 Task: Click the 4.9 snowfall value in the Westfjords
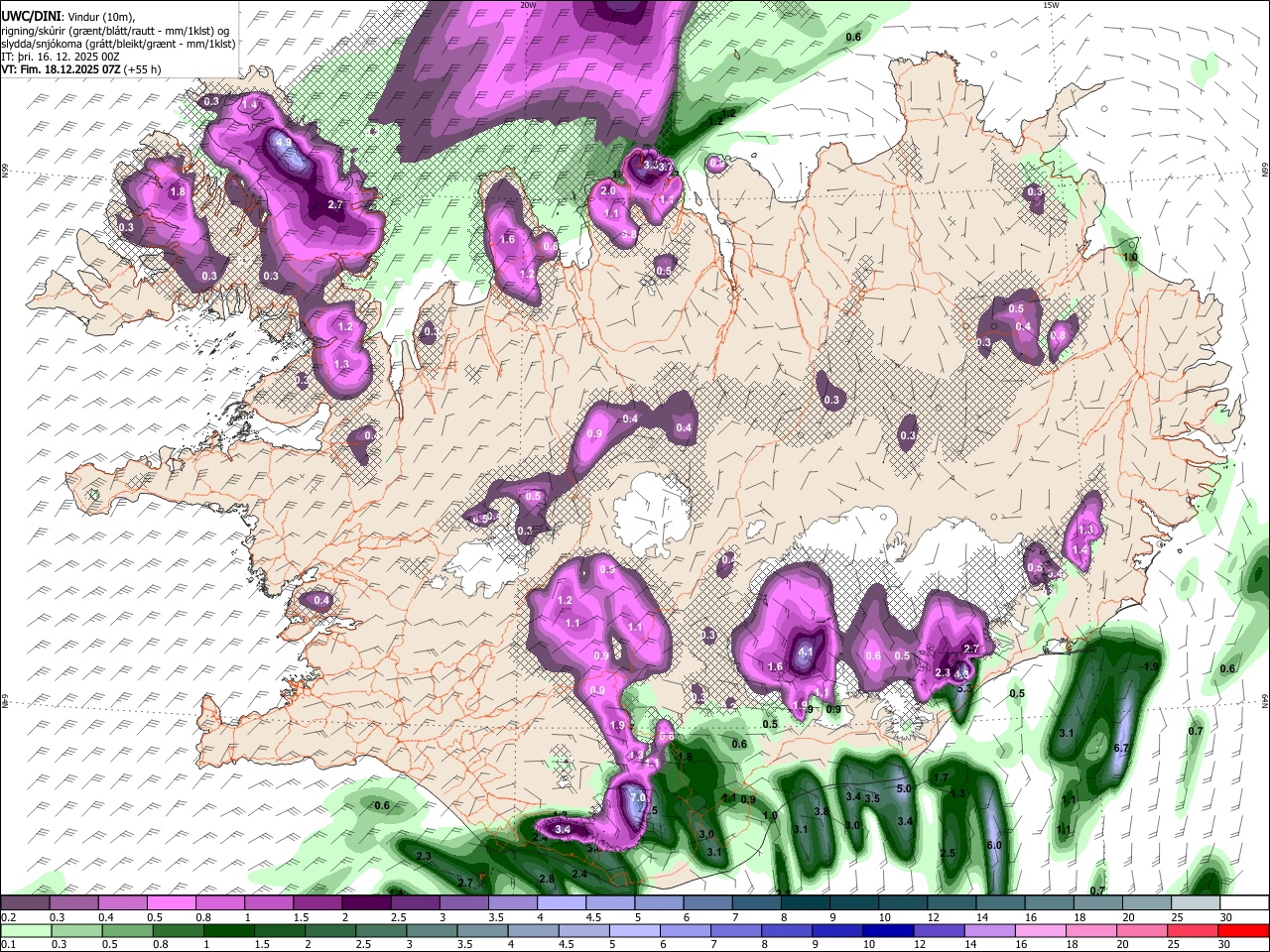283,143
